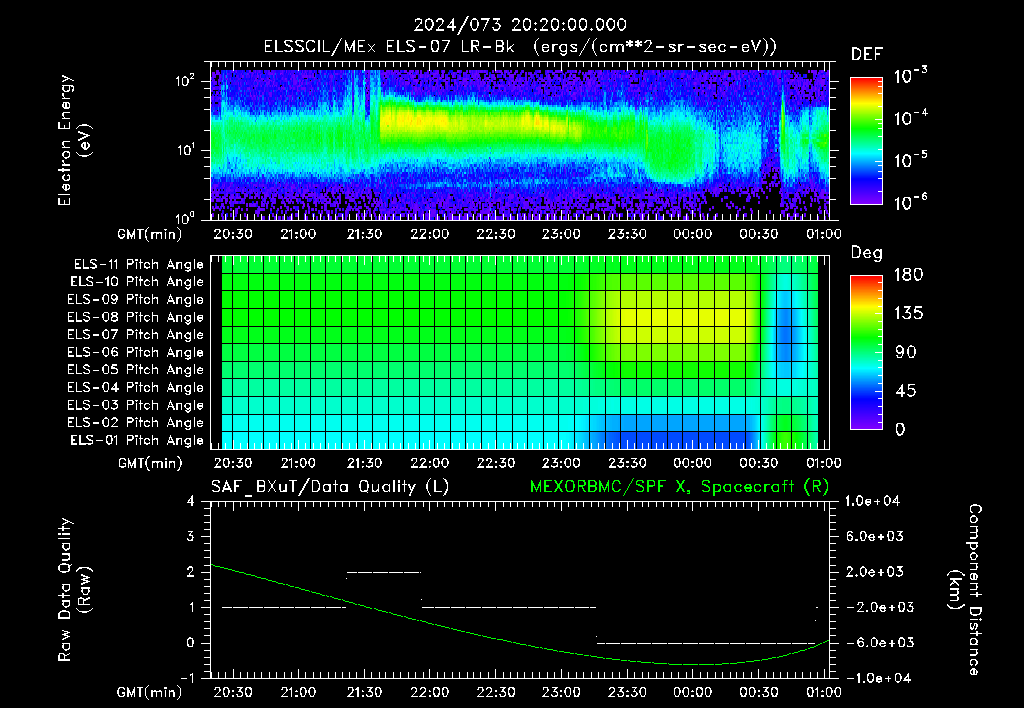Click the green MEXORBMC/SPF X, Spacecraft (R) label
This screenshot has width=1024, height=708.
(x=679, y=487)
